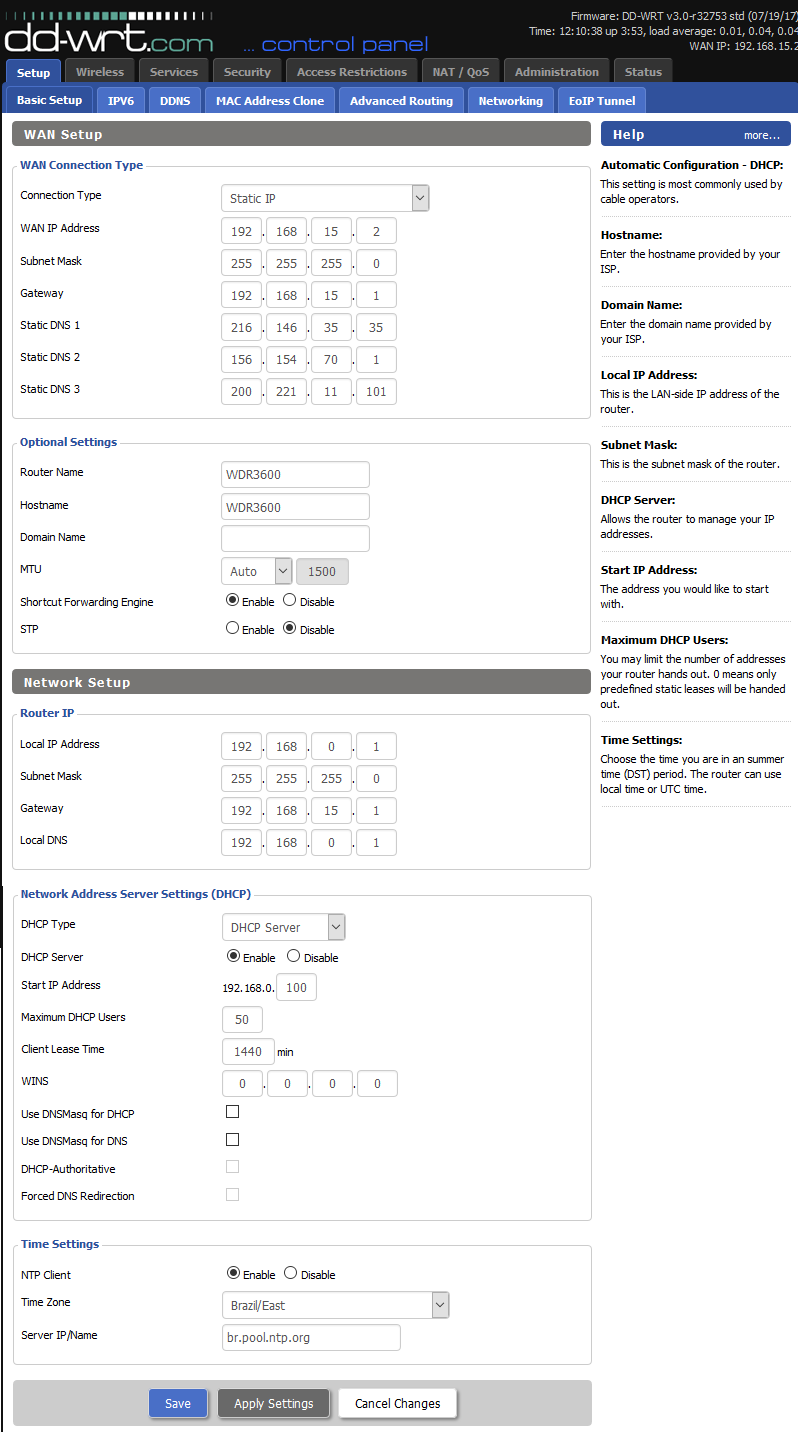798x1432 pixels.
Task: Click the Cancel Changes button
Action: 397,1403
